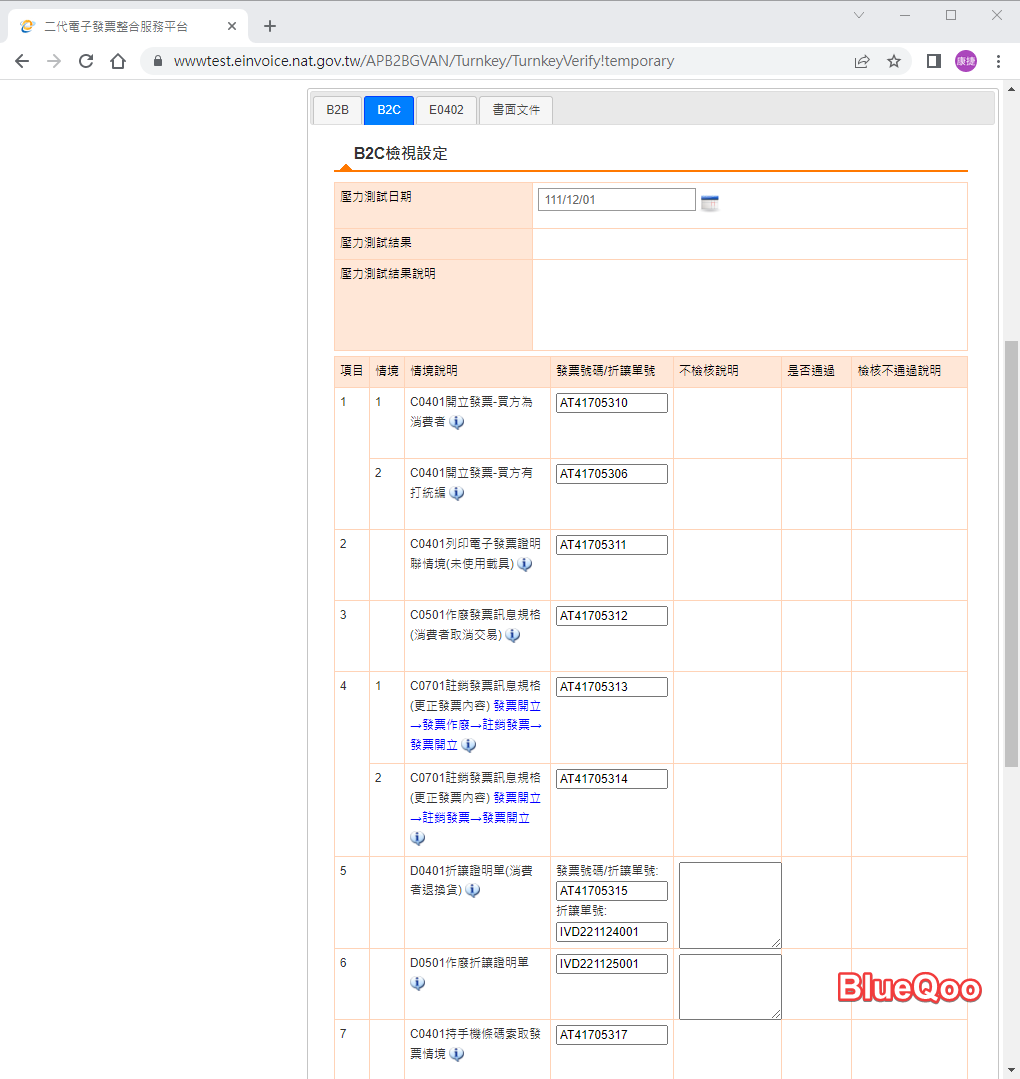
Task: Click the info icon for D0401折讓證明單 row
Action: pyautogui.click(x=472, y=890)
